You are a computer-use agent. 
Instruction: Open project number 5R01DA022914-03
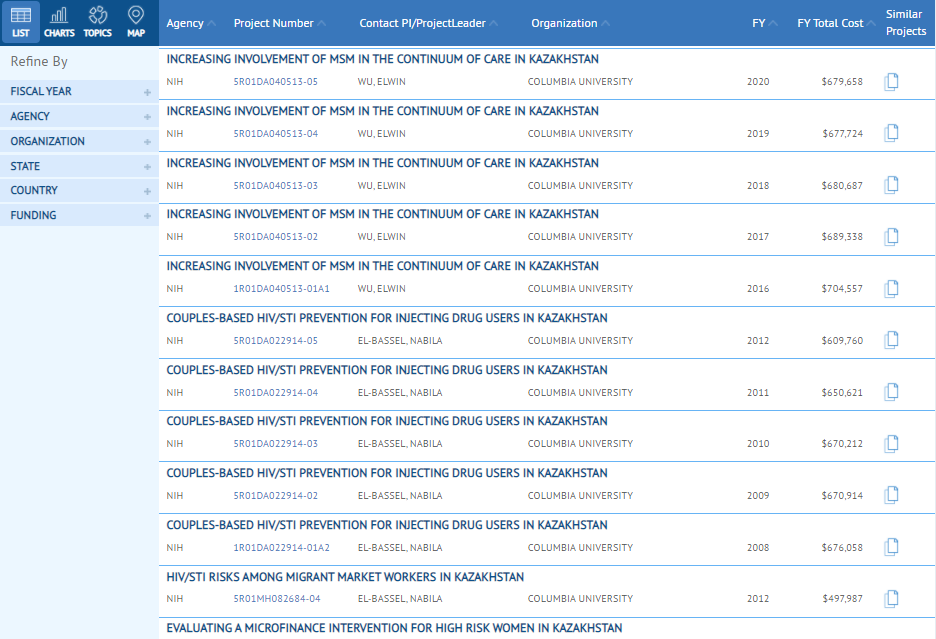pos(276,444)
